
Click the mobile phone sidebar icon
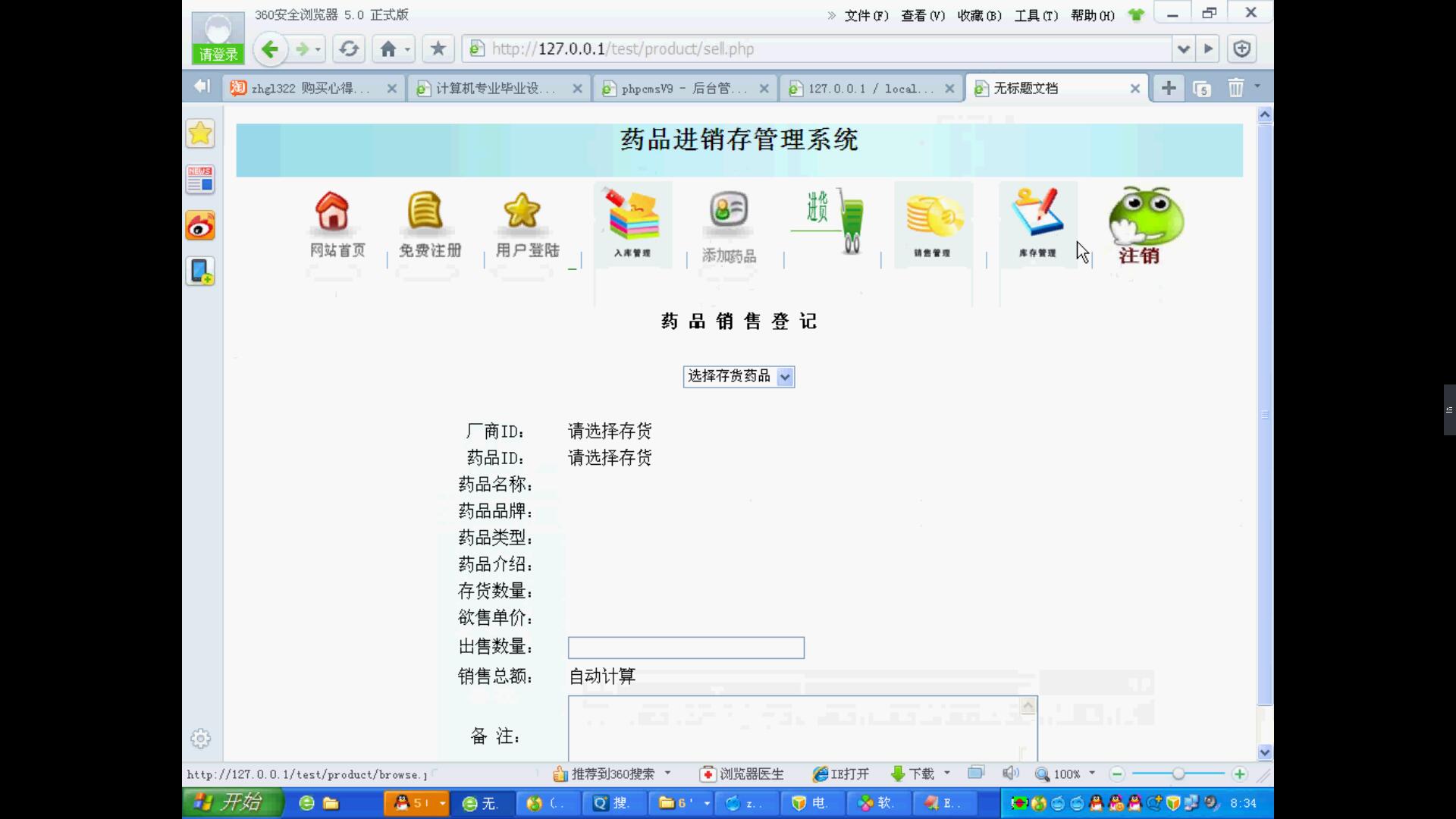pyautogui.click(x=200, y=271)
